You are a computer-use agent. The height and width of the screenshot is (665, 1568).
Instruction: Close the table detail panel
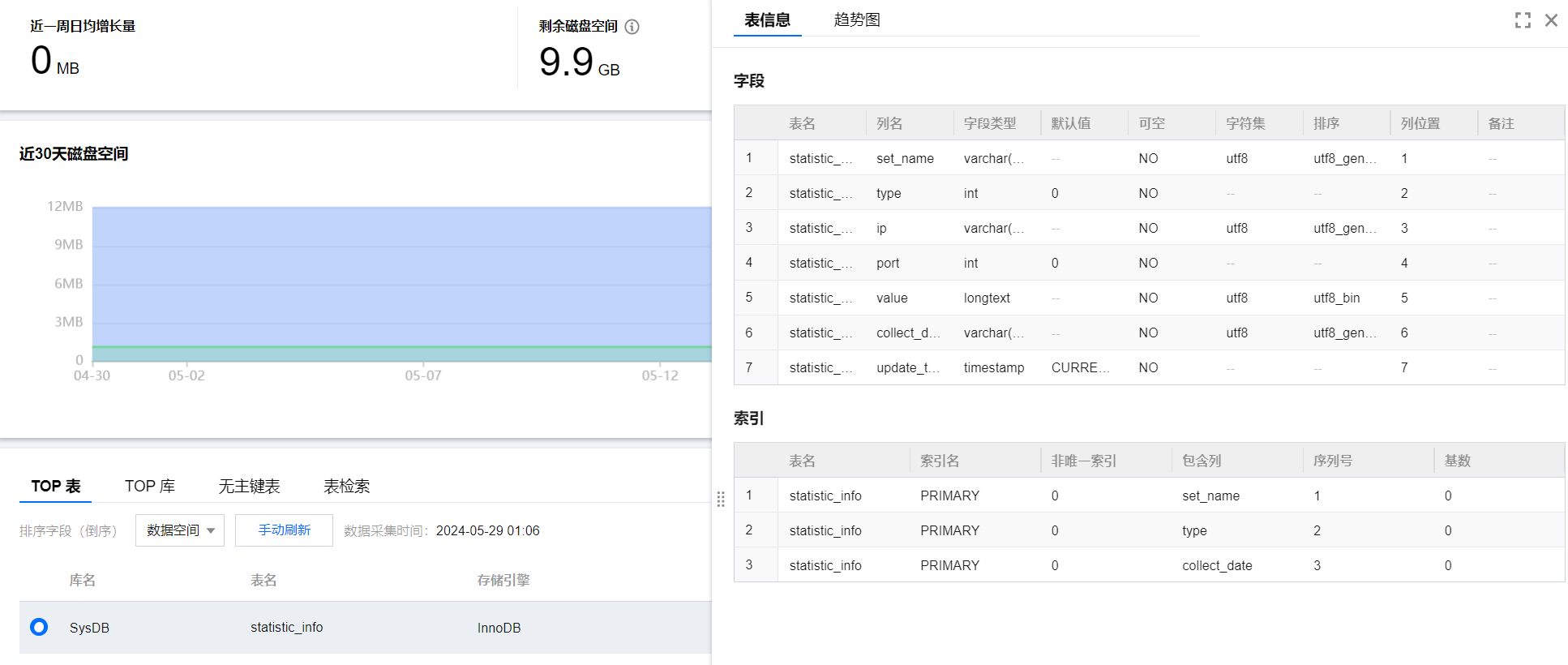pyautogui.click(x=1551, y=20)
